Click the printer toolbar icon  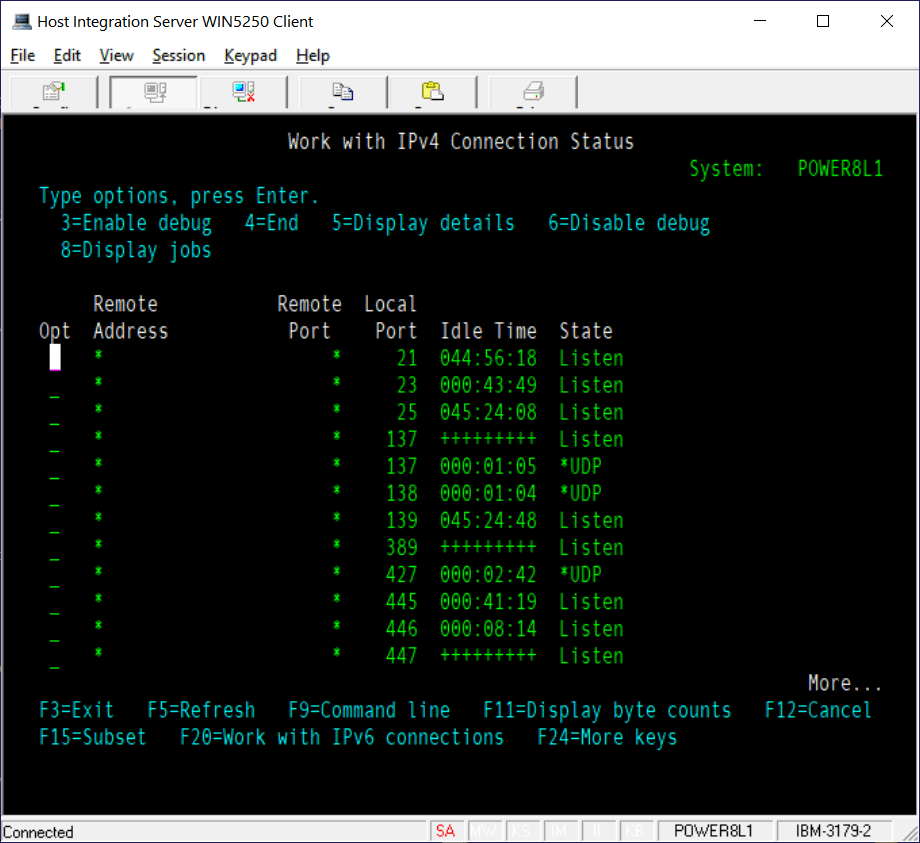point(532,92)
